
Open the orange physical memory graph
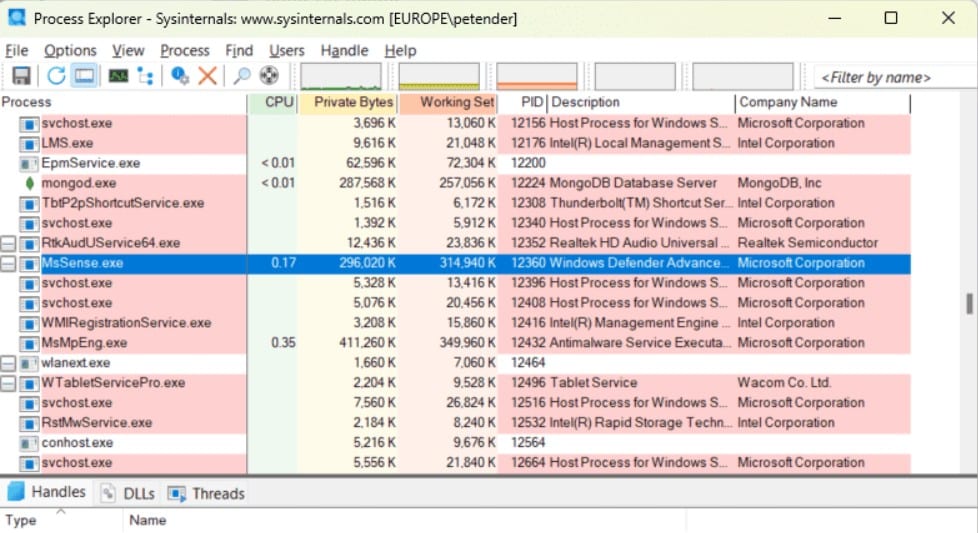tap(537, 76)
